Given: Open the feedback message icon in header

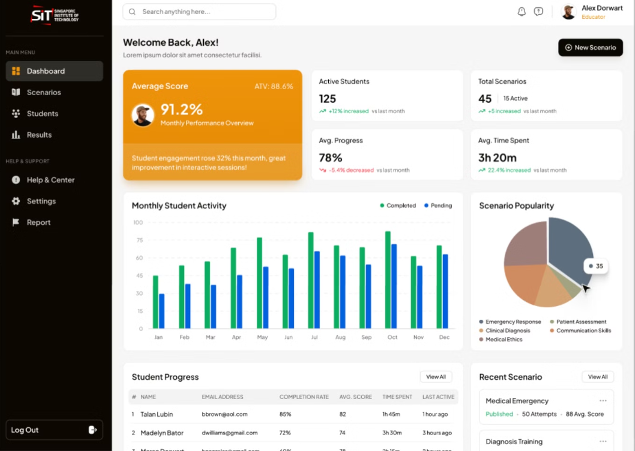Looking at the screenshot, I should 538,12.
